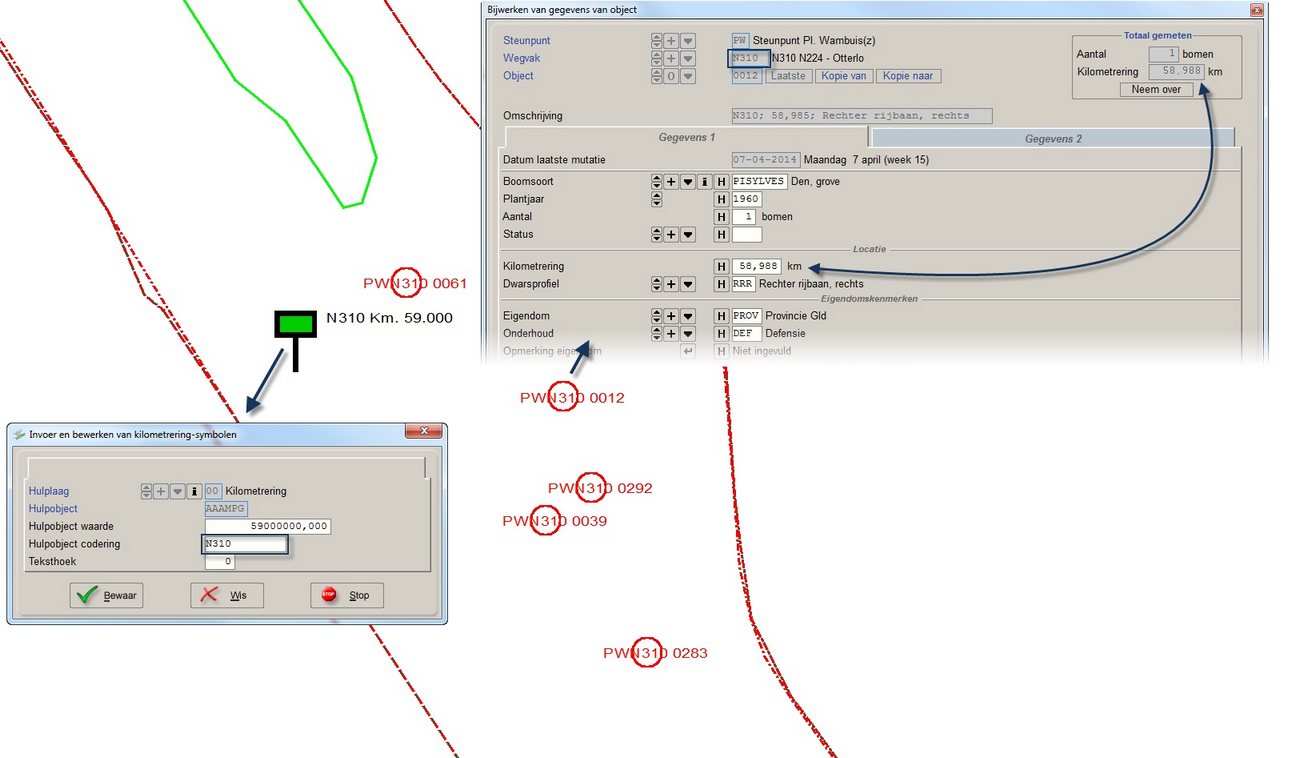Open the Wegvak dropdown arrow
Image resolution: width=1312 pixels, height=758 pixels.
coord(688,59)
